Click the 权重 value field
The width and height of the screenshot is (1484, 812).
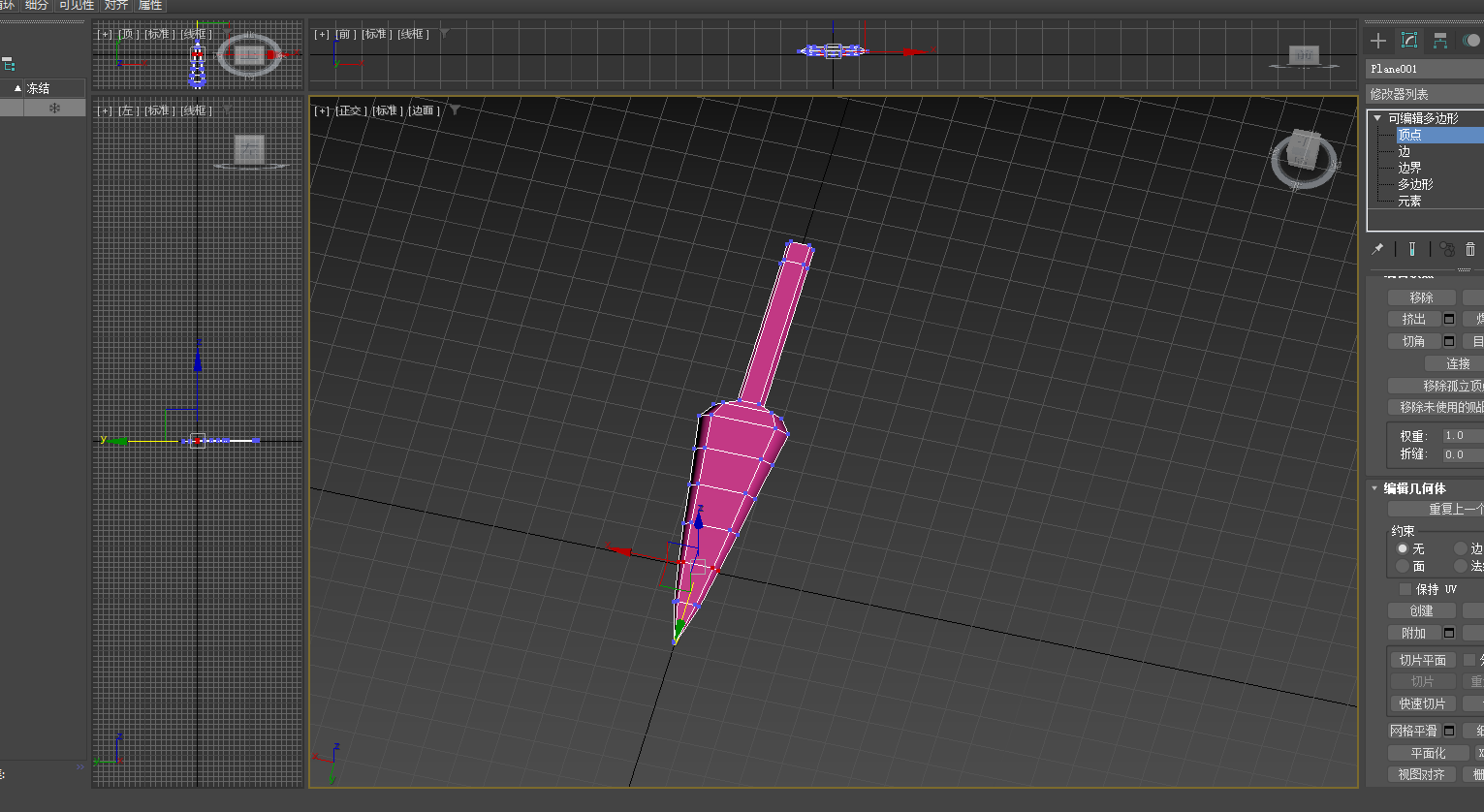tap(1462, 435)
